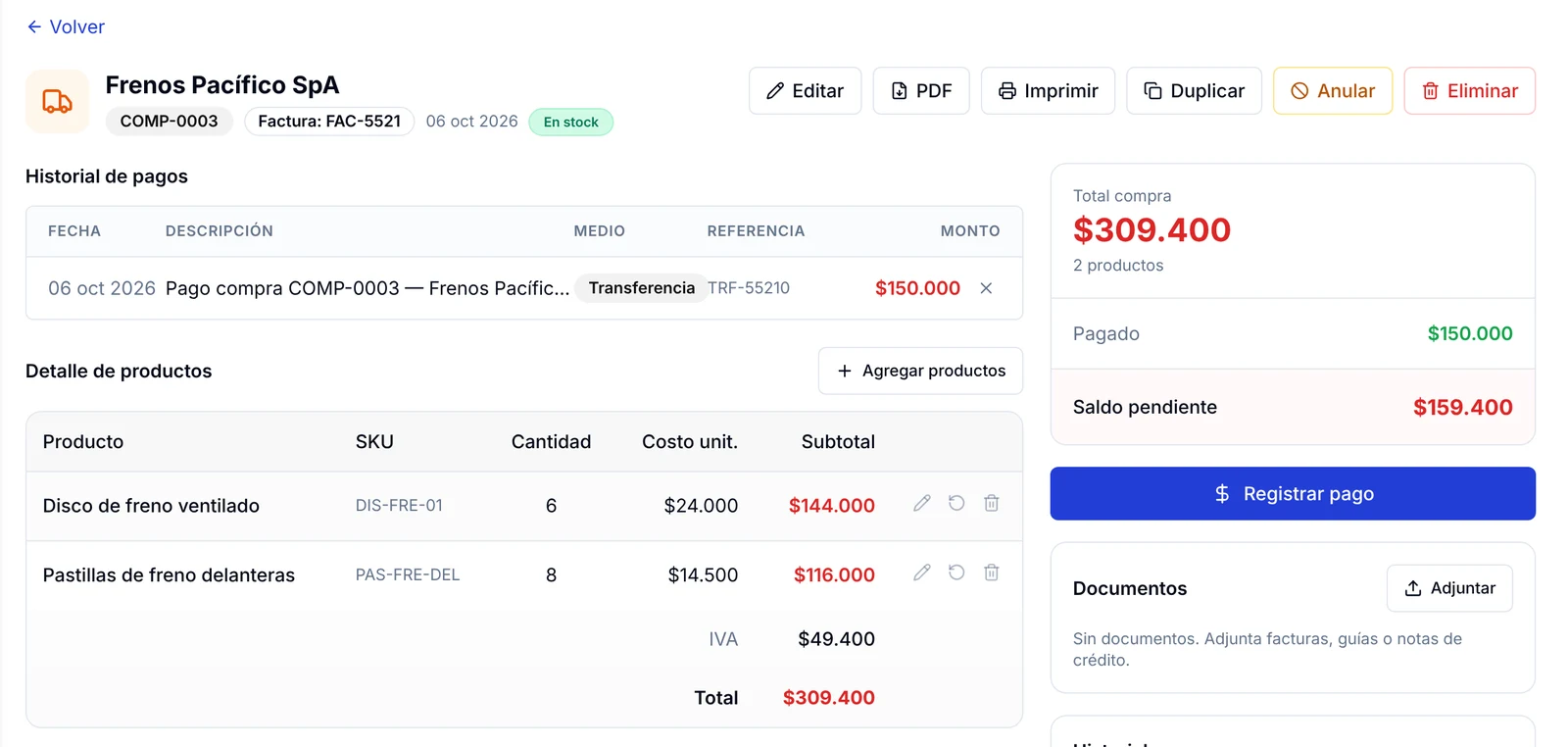
Task: Edit the Disco de freno ventilado row
Action: click(x=922, y=503)
